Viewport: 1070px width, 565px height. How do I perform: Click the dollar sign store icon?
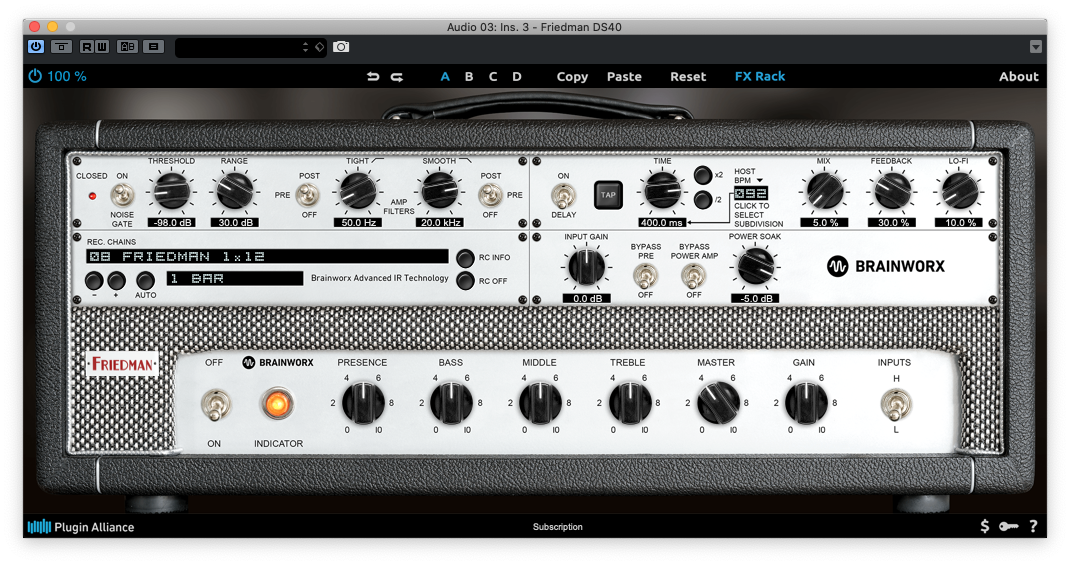pos(984,526)
